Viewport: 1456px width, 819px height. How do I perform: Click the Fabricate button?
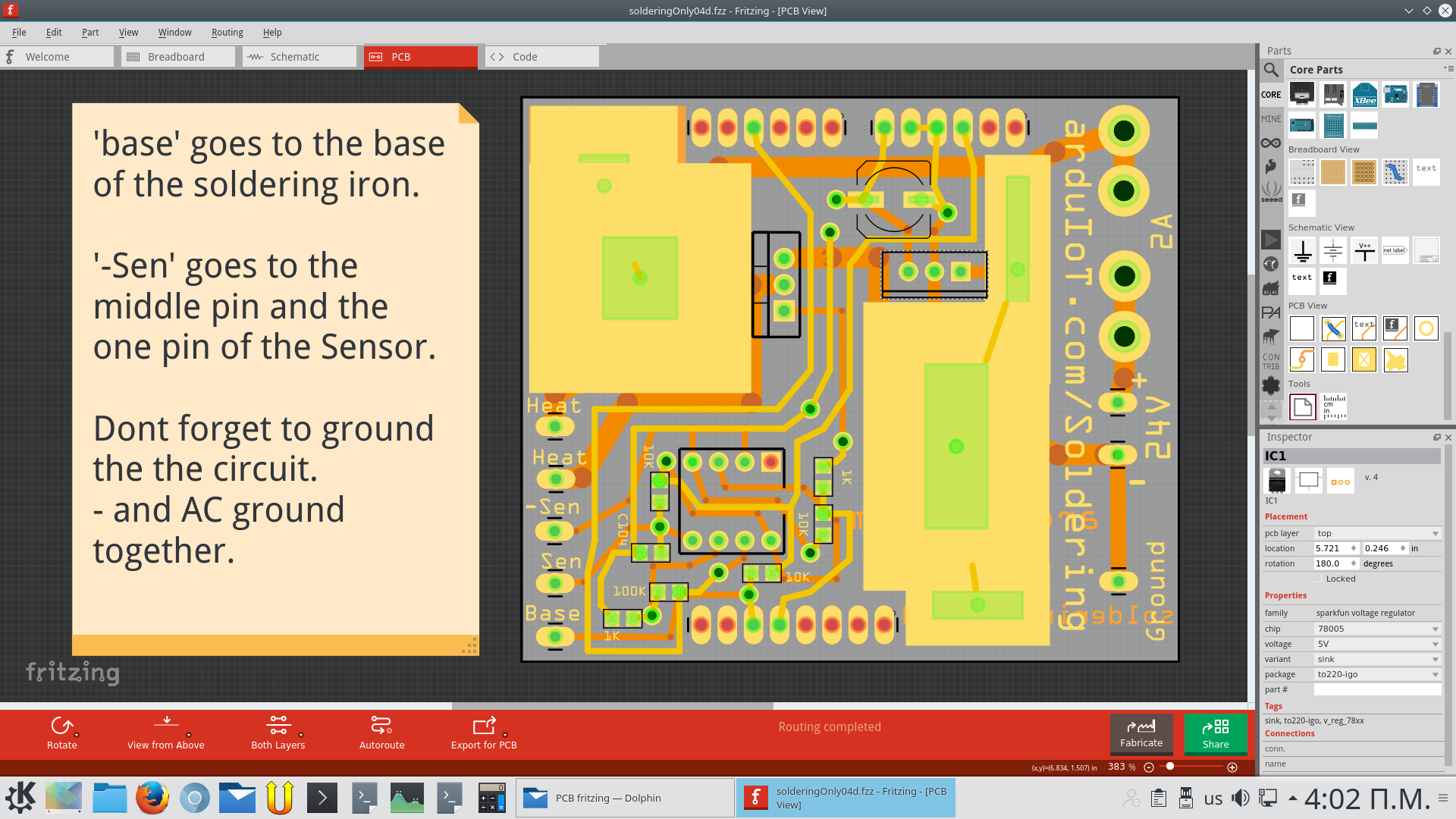1141,734
